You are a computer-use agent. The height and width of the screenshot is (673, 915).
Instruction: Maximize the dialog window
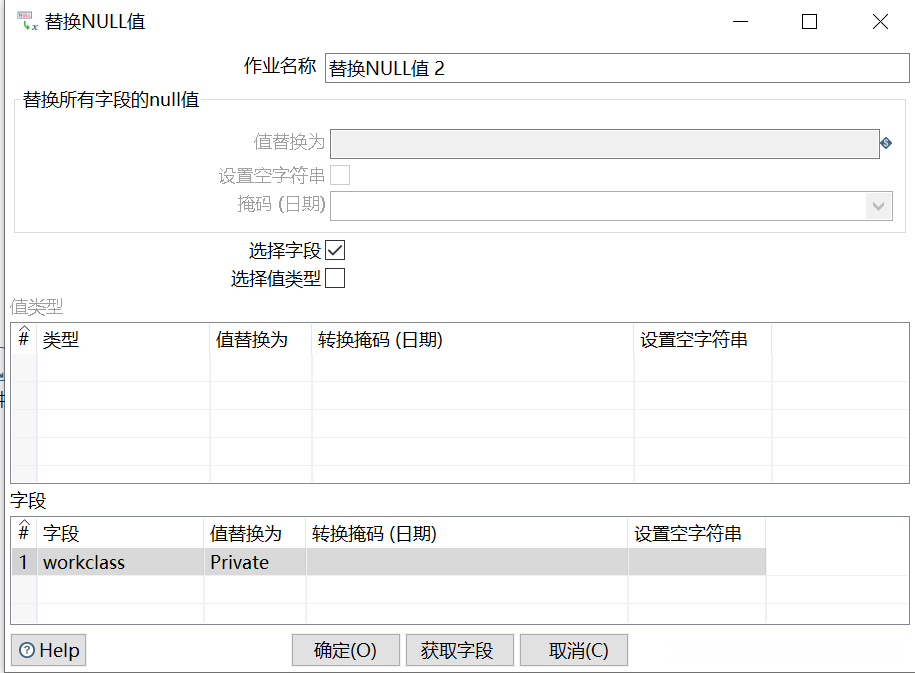click(809, 21)
